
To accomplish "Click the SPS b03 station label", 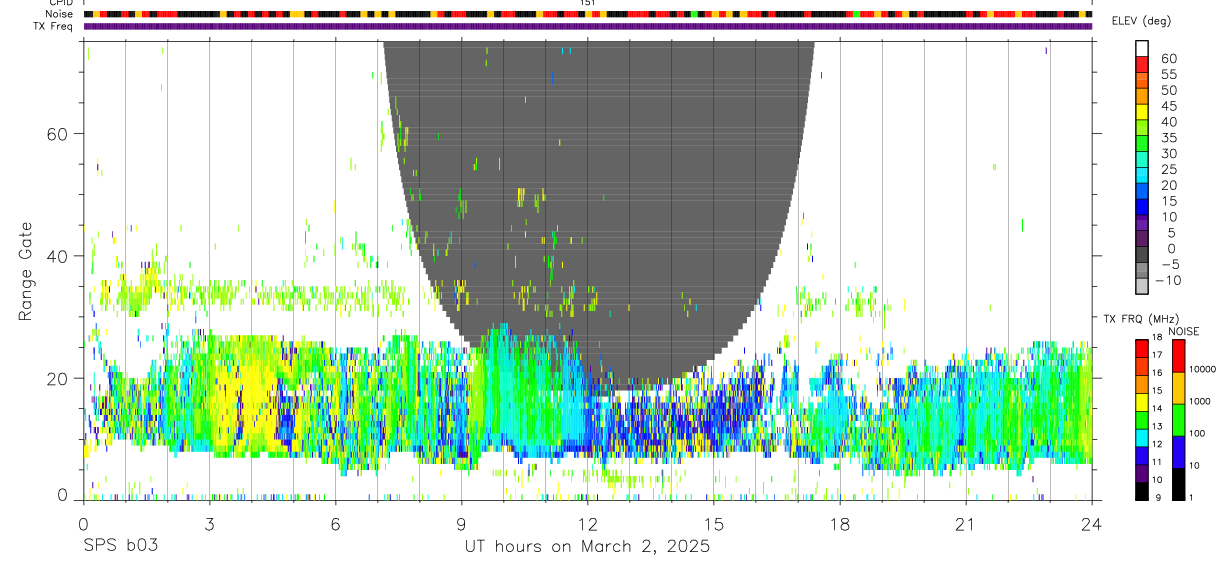I will 119,547.
